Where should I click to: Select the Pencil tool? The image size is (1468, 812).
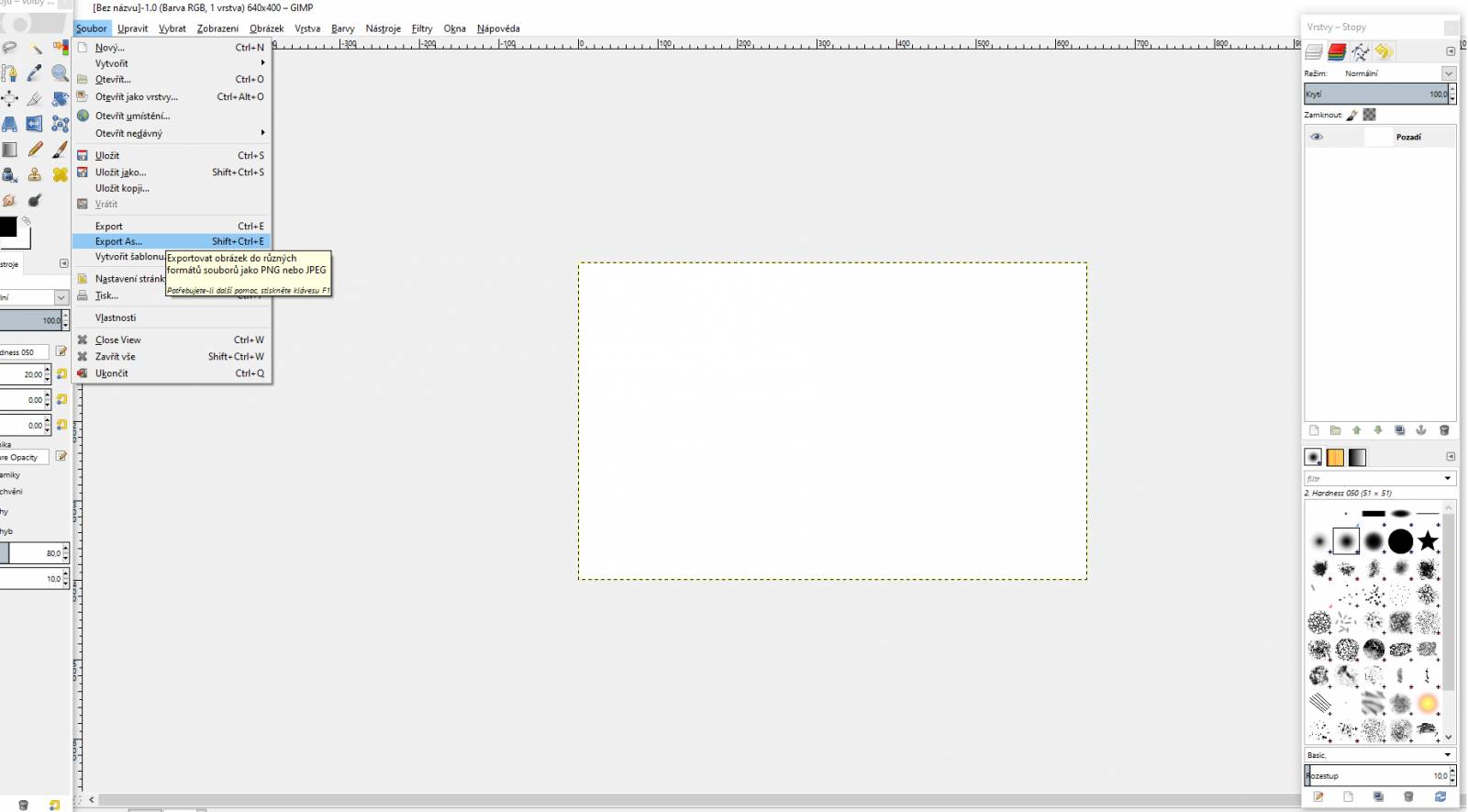point(35,150)
